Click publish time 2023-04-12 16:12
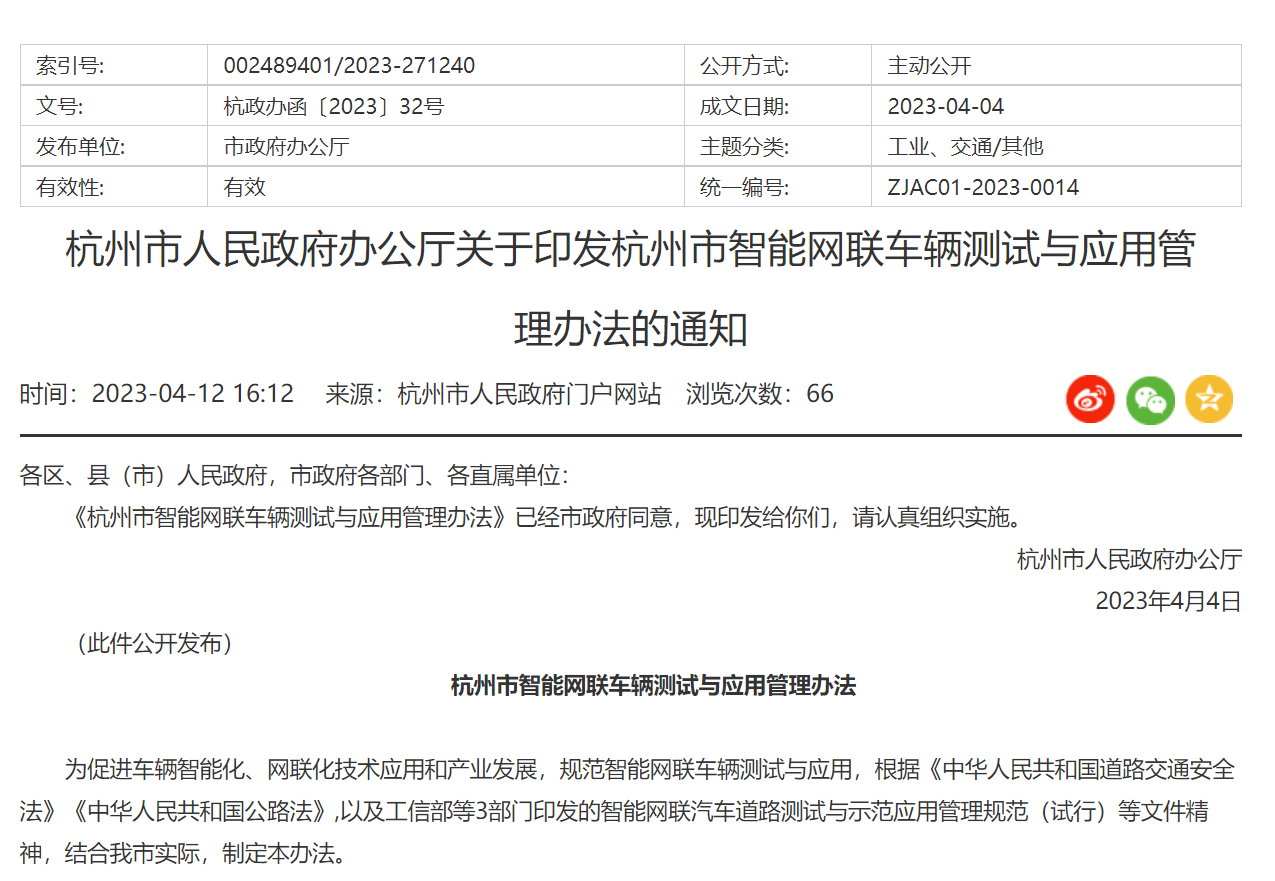This screenshot has height=881, width=1275. click(x=193, y=394)
